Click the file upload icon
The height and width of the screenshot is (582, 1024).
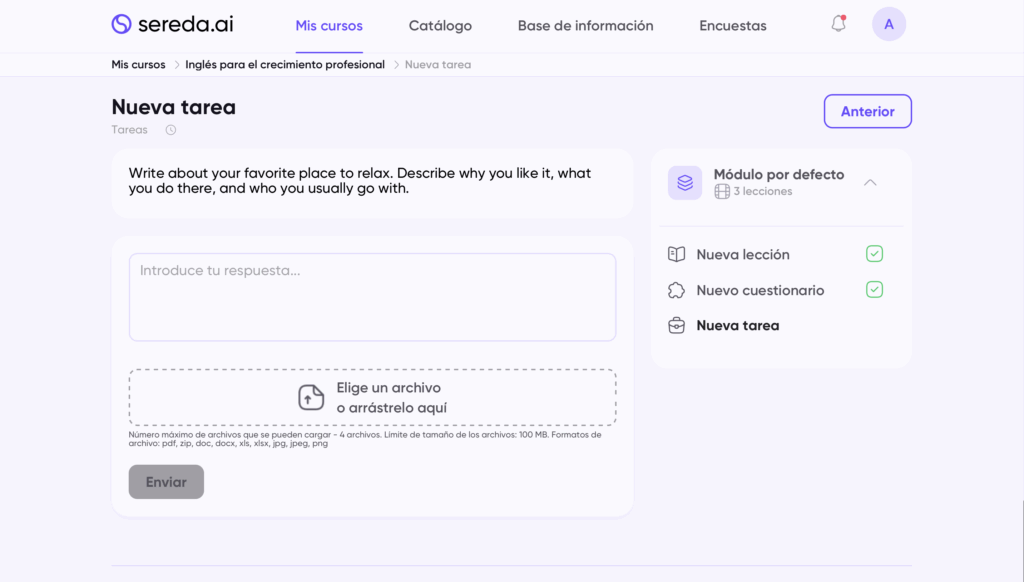pyautogui.click(x=311, y=398)
